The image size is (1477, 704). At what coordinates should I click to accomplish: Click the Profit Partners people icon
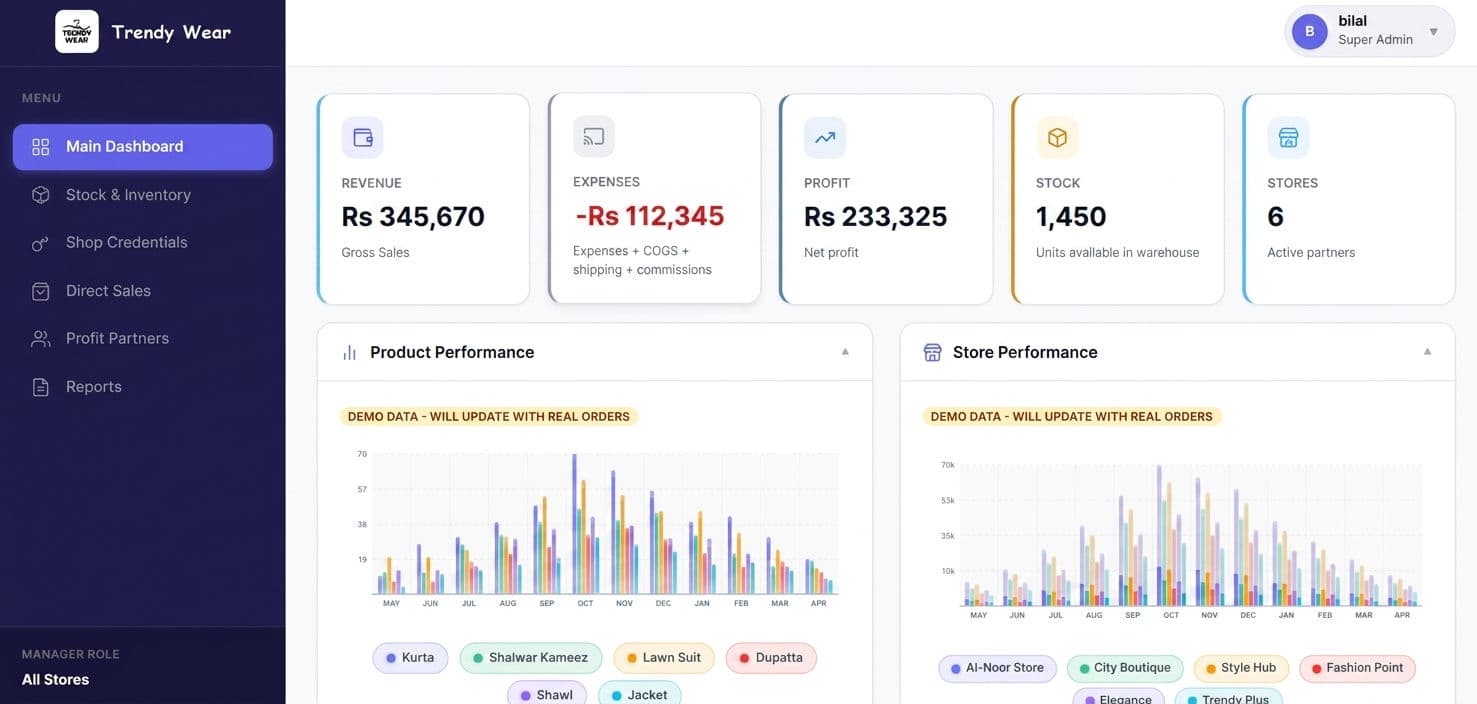(x=35, y=336)
